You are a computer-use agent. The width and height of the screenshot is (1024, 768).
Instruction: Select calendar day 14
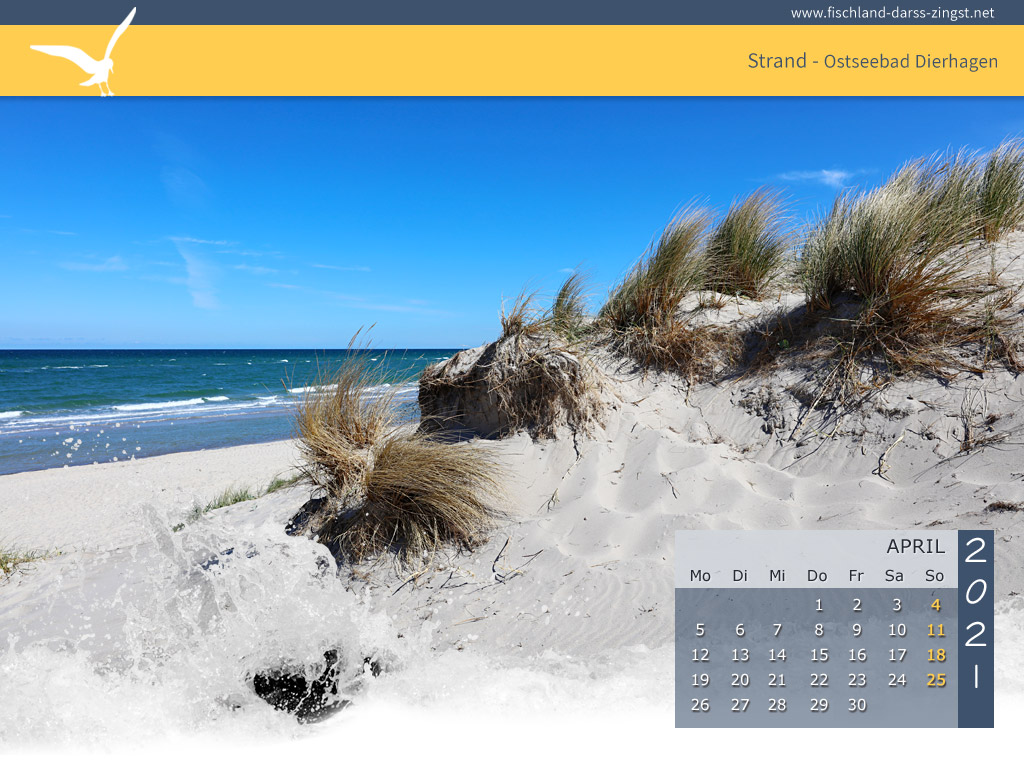point(777,654)
